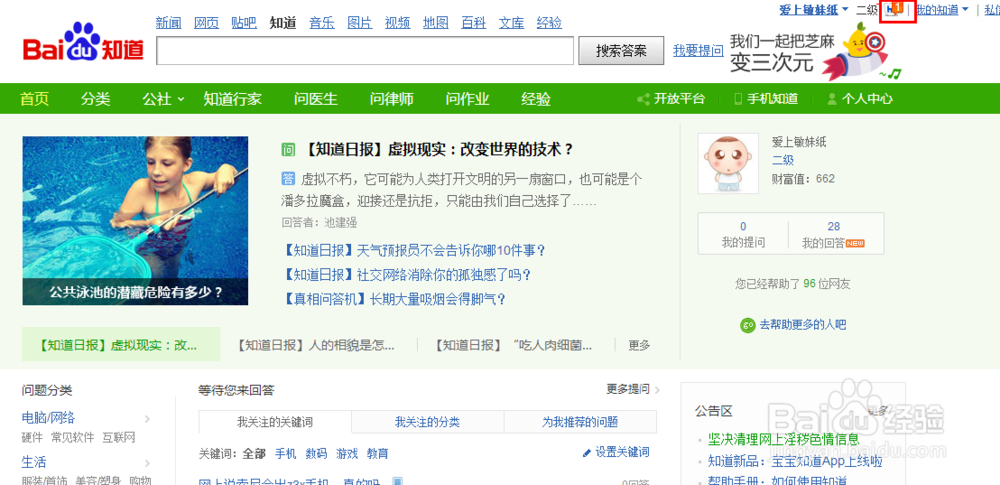Open the 知道行家 nav item
The height and width of the screenshot is (485, 1000).
tap(233, 99)
